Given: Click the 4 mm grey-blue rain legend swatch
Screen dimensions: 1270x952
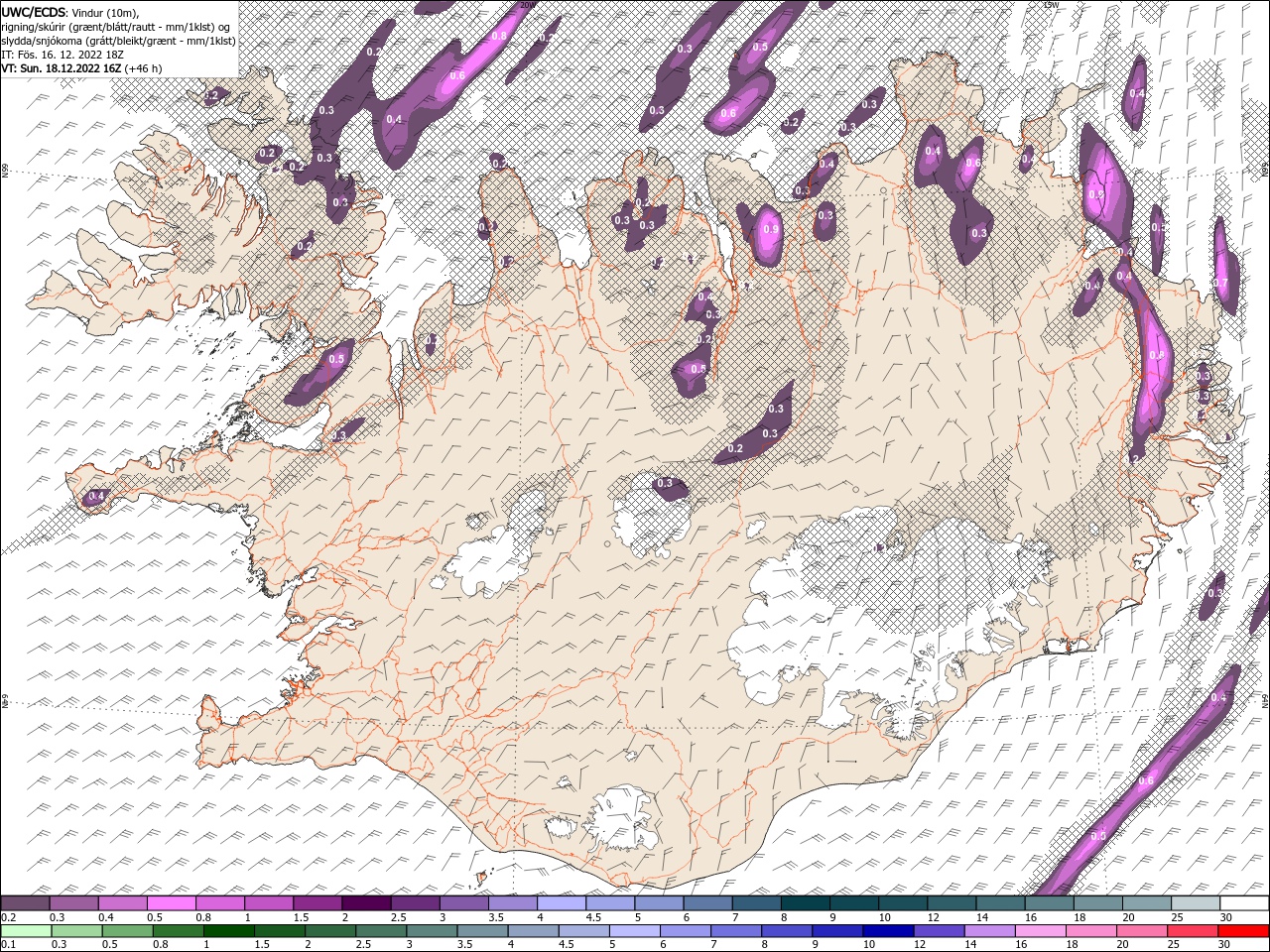Looking at the screenshot, I should [x=532, y=931].
